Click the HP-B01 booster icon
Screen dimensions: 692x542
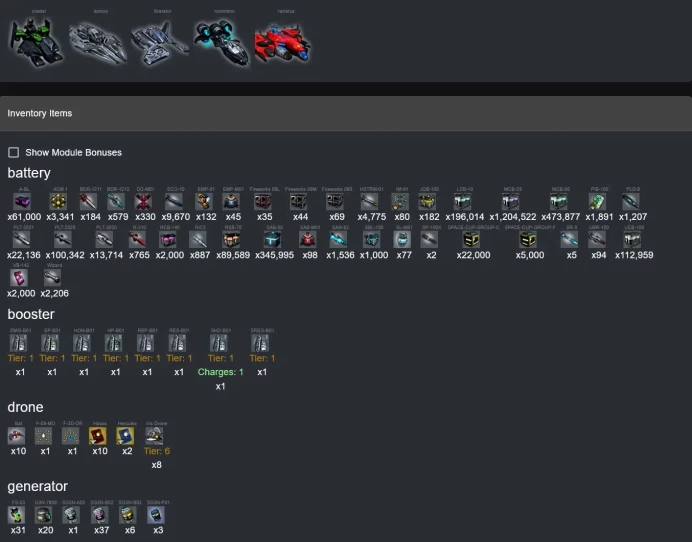pyautogui.click(x=114, y=343)
